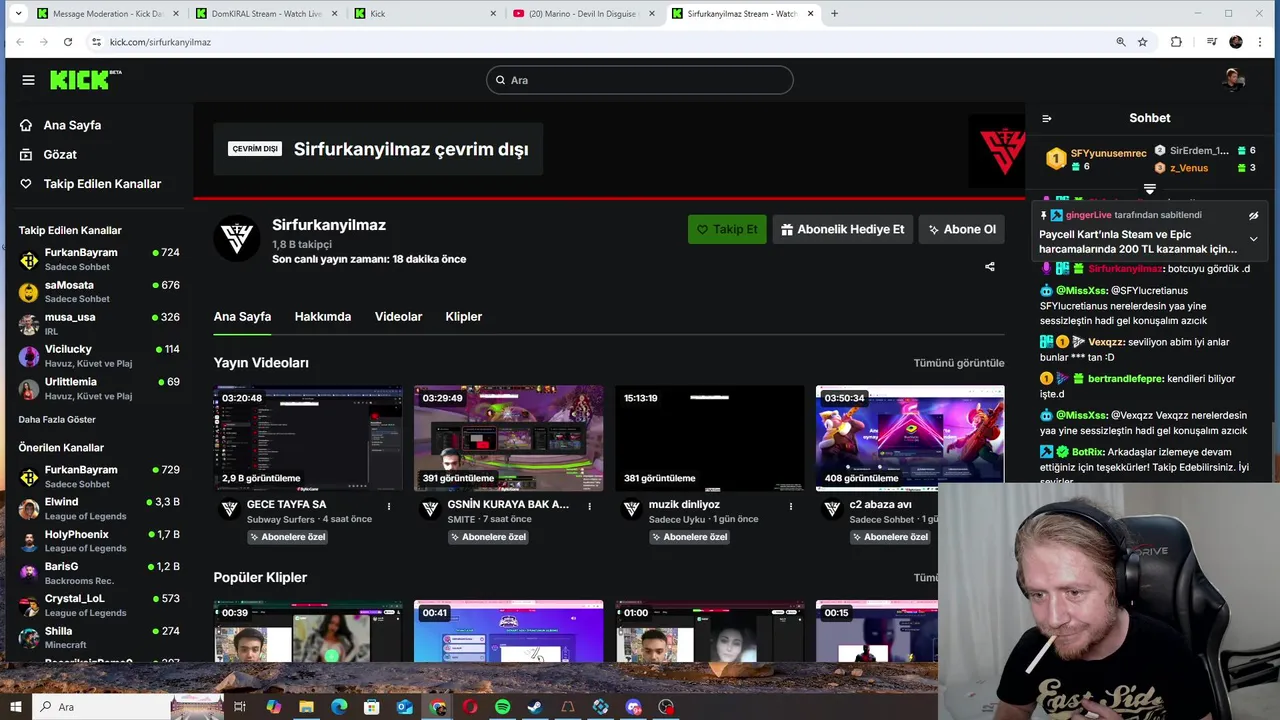Click the Takip Et follow button
This screenshot has height=720, width=1280.
[727, 229]
